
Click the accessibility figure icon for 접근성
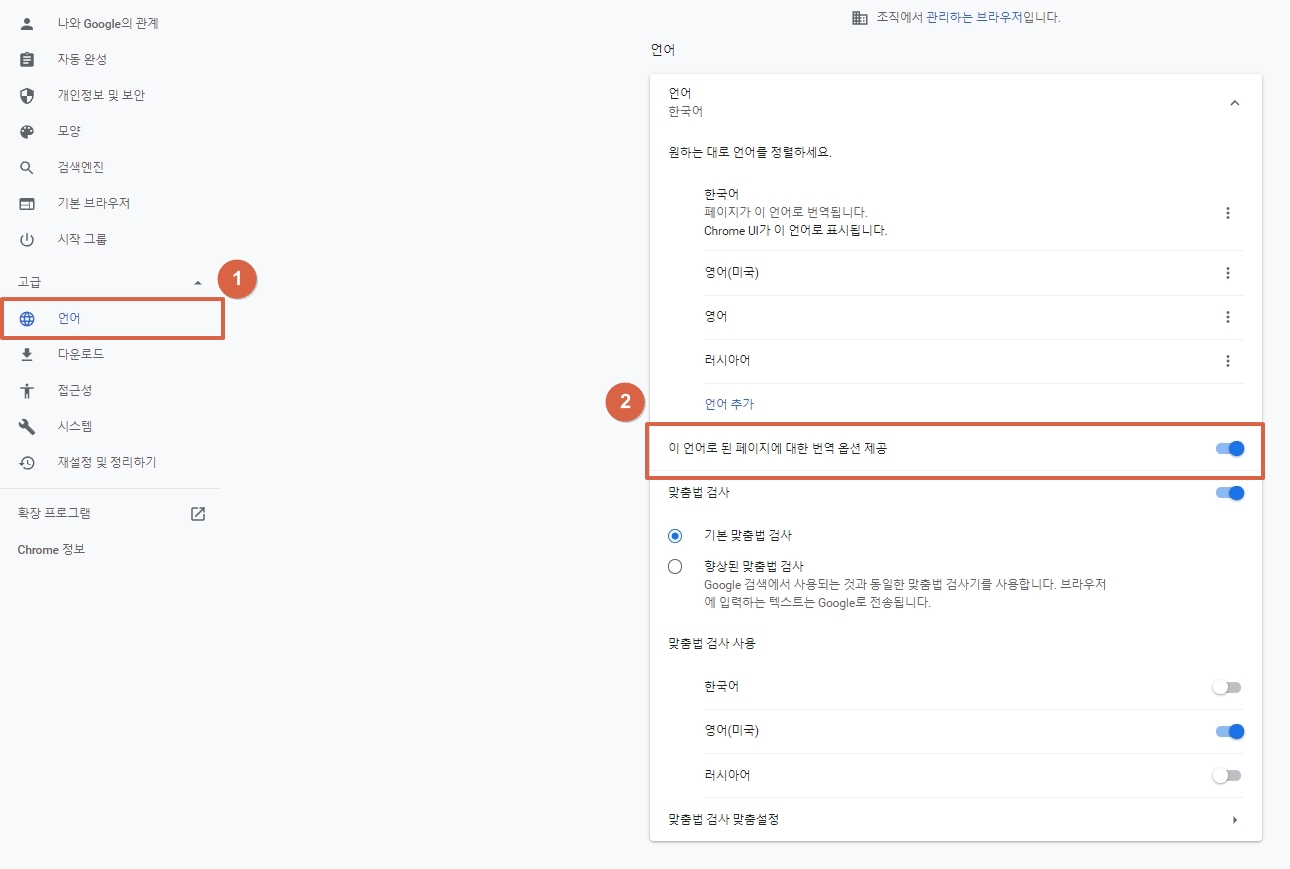click(27, 390)
